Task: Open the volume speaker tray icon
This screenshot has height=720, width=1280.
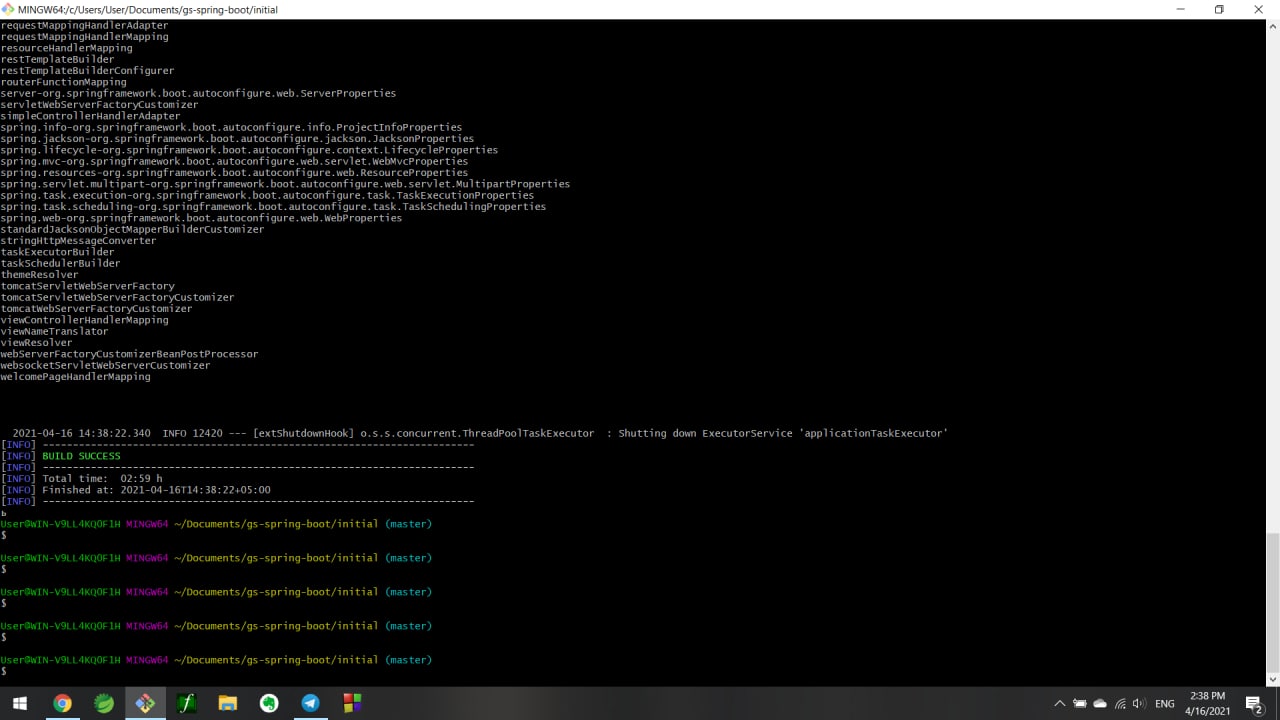Action: pyautogui.click(x=1139, y=704)
